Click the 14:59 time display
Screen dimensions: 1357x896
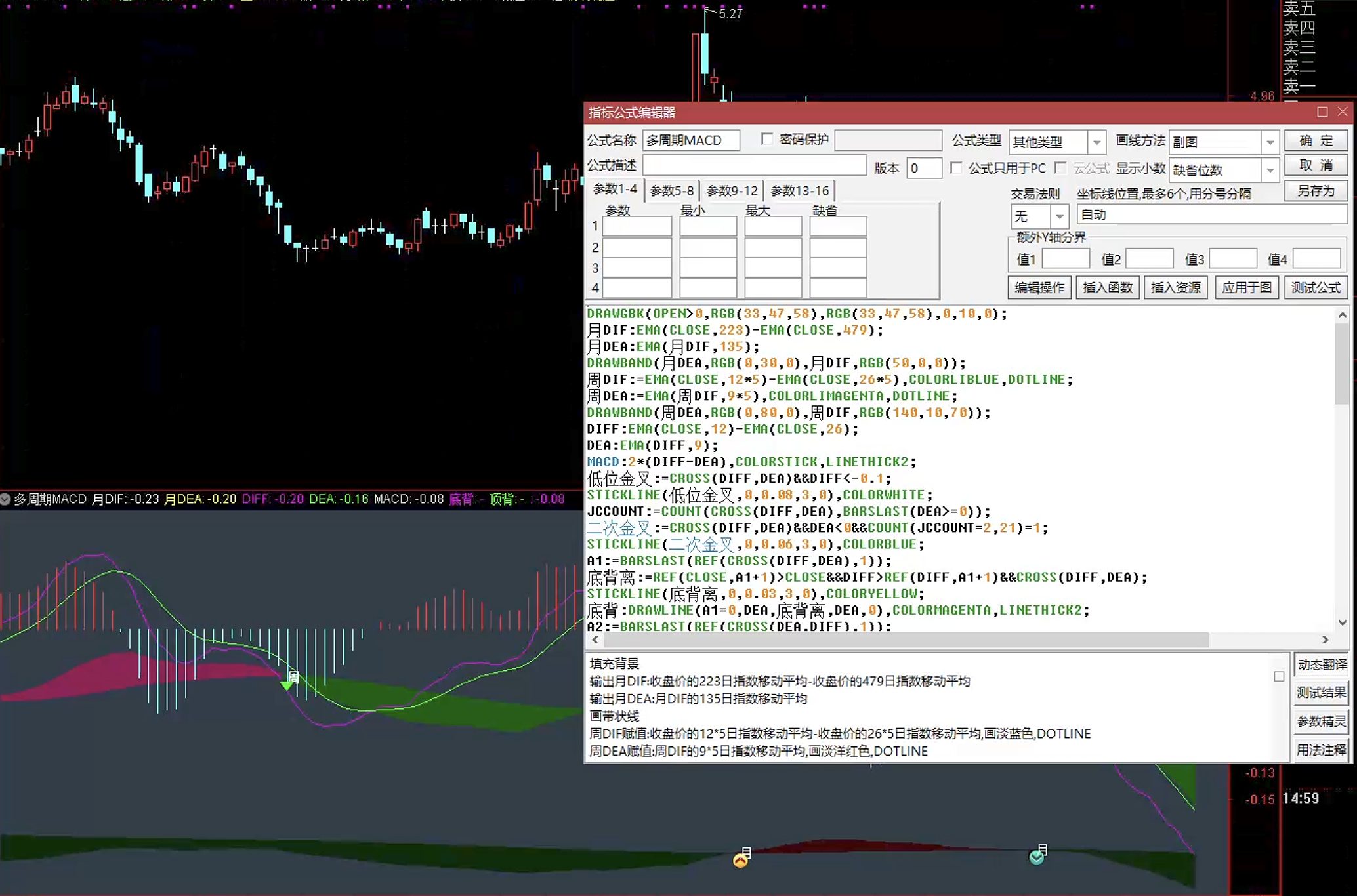pos(1301,798)
